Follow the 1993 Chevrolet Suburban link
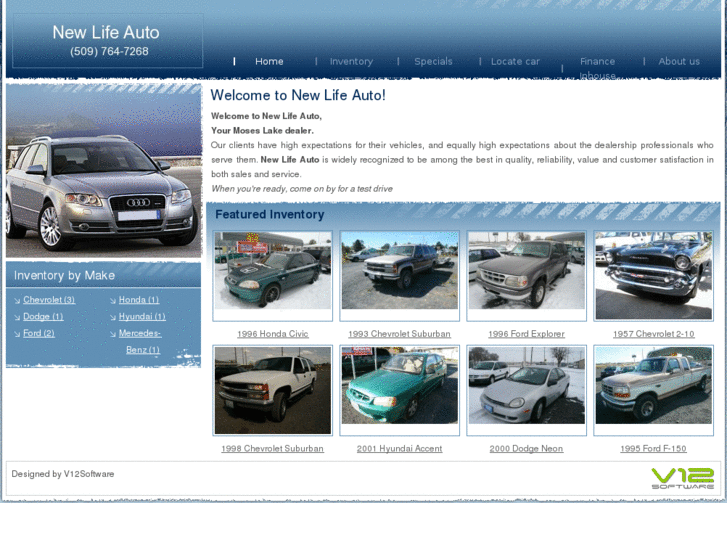Image resolution: width=727 pixels, height=545 pixels. (x=399, y=334)
